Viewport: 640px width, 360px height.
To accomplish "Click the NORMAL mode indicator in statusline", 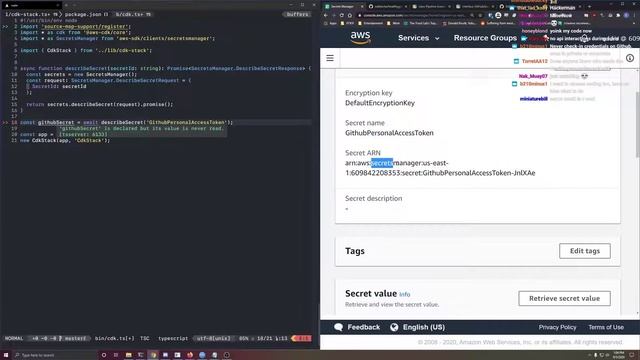I will (14, 338).
